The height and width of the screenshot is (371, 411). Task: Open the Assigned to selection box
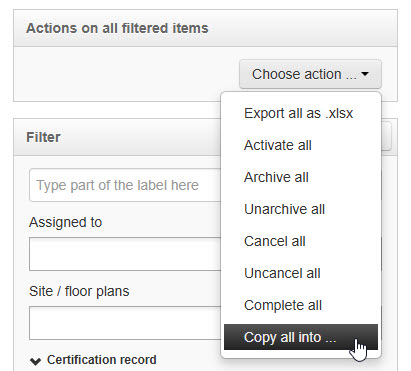click(x=125, y=254)
